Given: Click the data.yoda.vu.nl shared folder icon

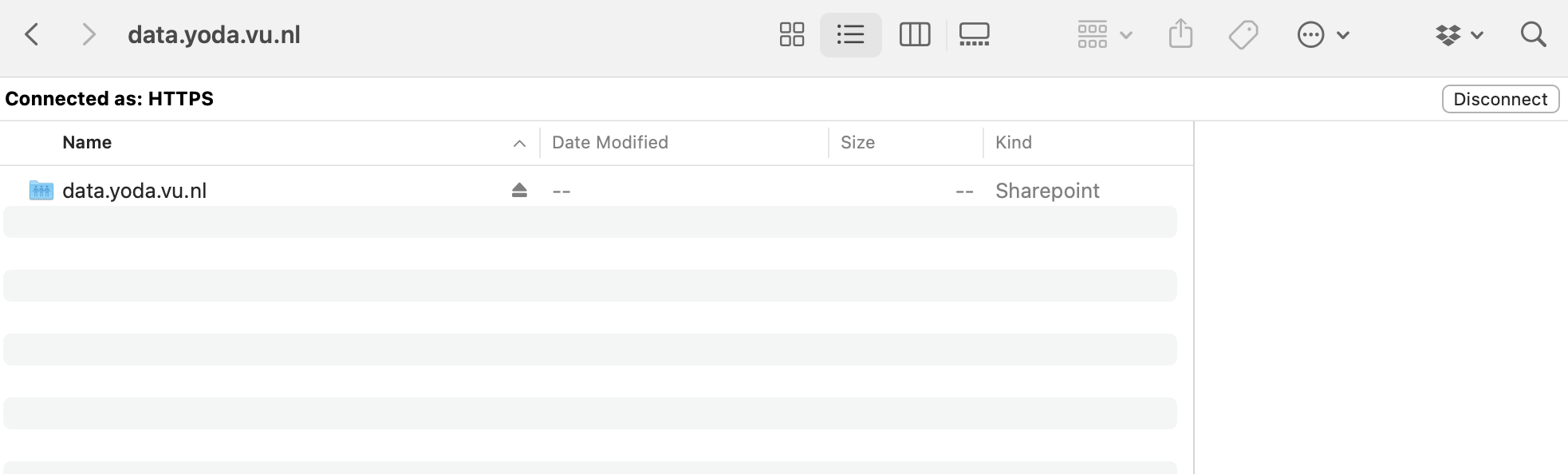Looking at the screenshot, I should (x=41, y=190).
